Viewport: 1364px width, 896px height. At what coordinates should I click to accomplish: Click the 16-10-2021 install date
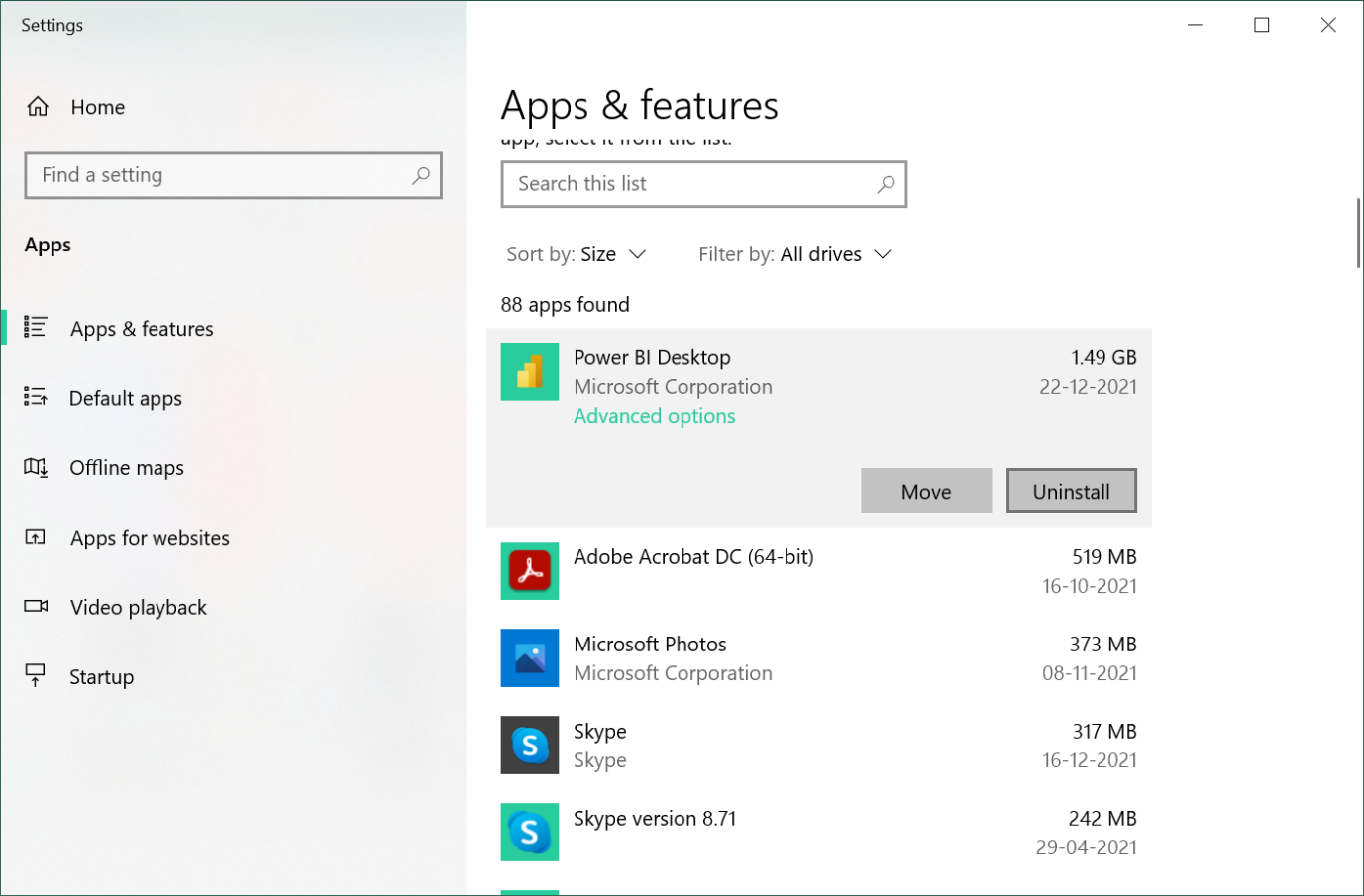[x=1090, y=586]
